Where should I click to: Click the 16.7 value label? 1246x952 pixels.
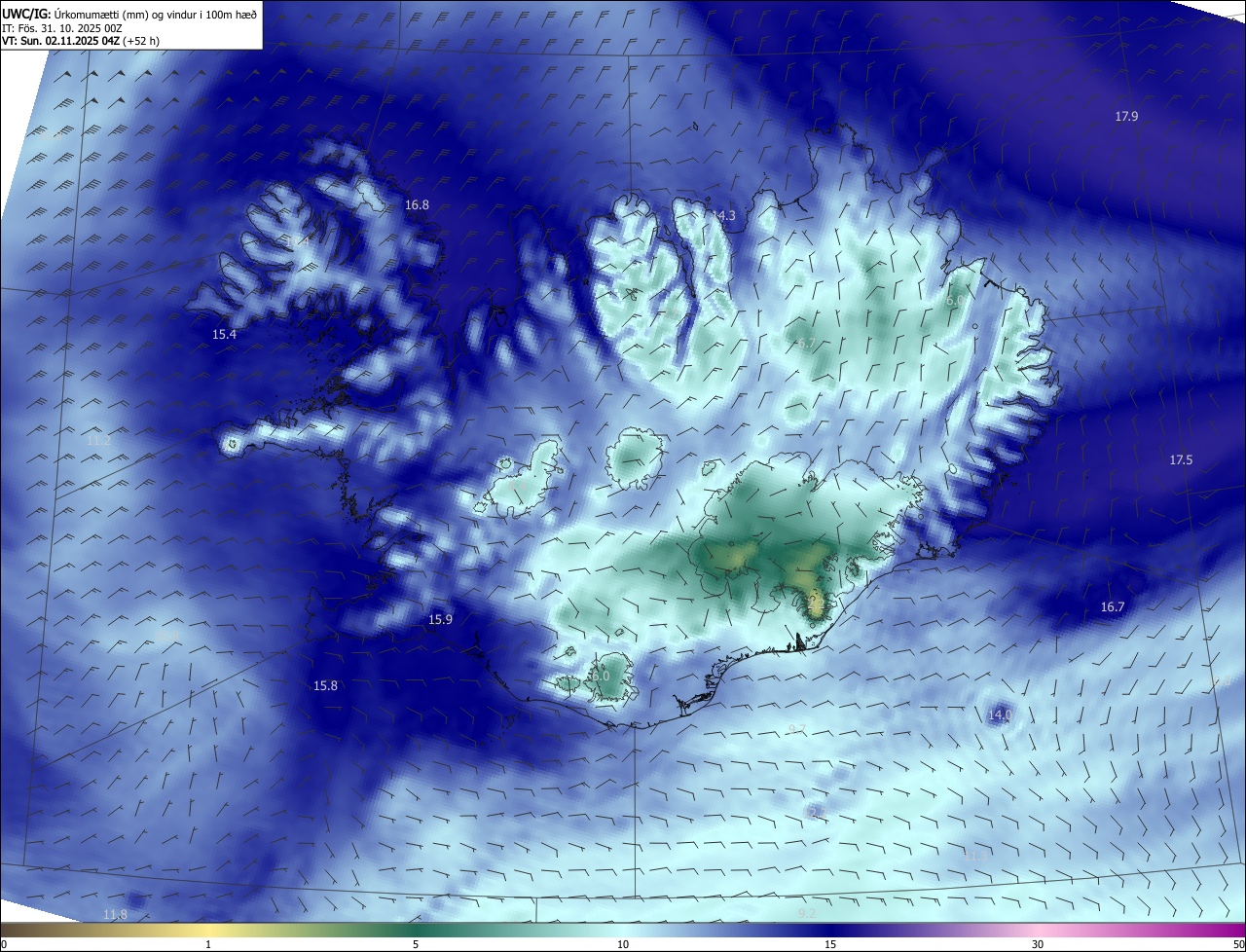point(1112,606)
